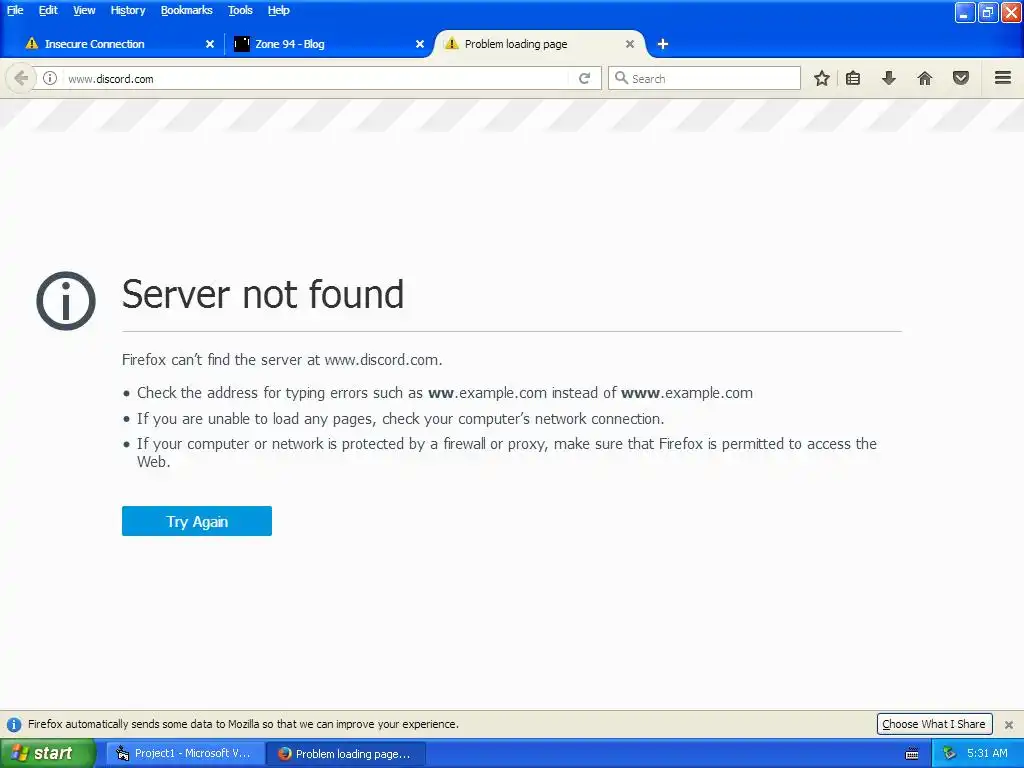Open the History menu
Screen dimensions: 1024x768
(x=127, y=10)
